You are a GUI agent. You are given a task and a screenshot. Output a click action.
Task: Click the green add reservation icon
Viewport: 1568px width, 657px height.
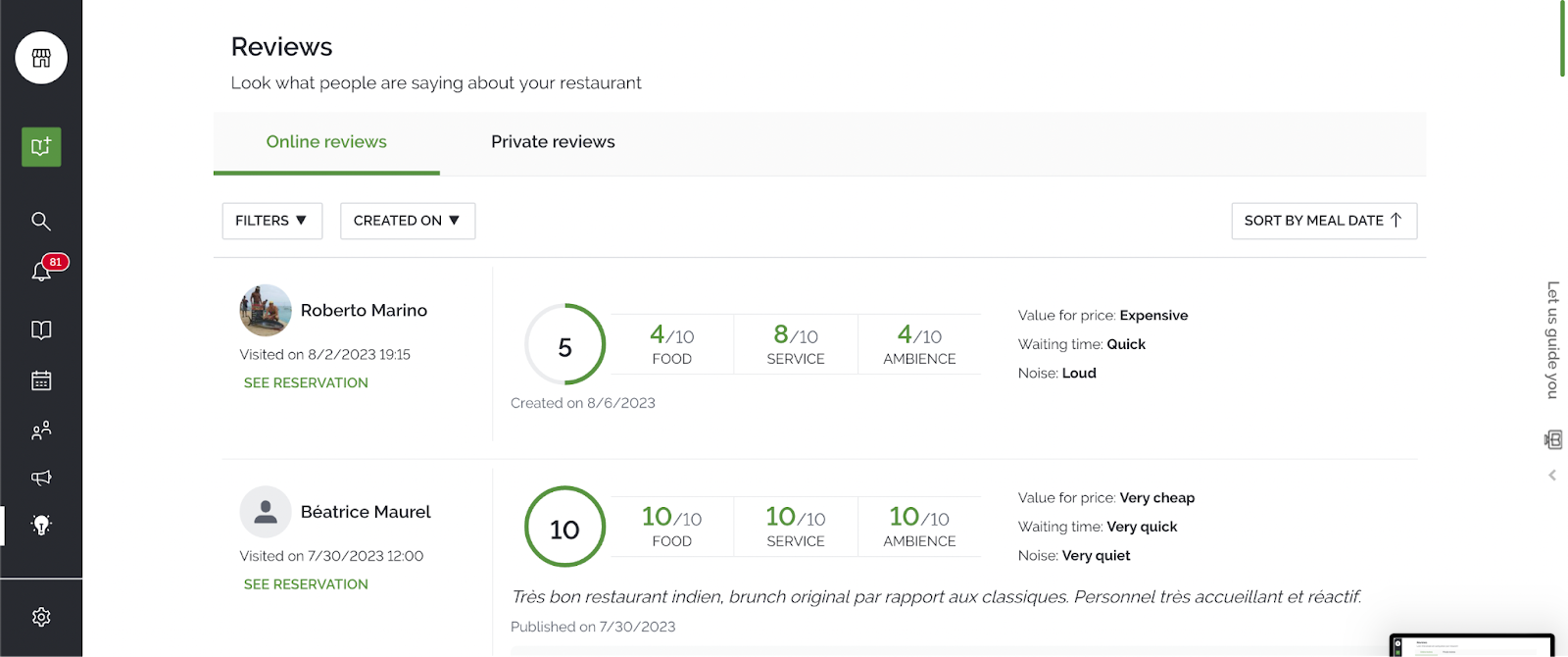coord(41,147)
